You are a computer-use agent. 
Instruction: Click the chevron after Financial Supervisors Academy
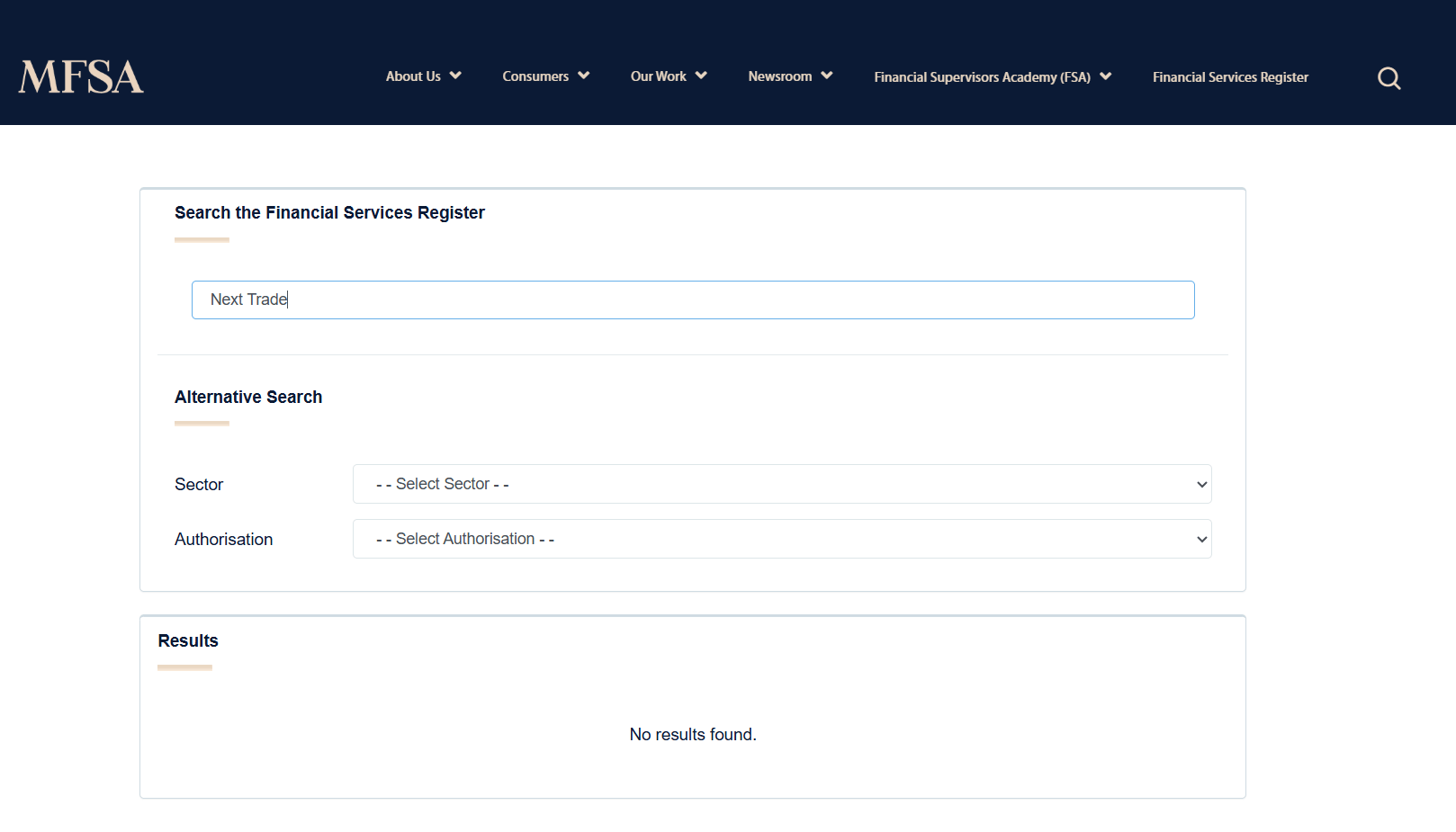click(x=1105, y=76)
